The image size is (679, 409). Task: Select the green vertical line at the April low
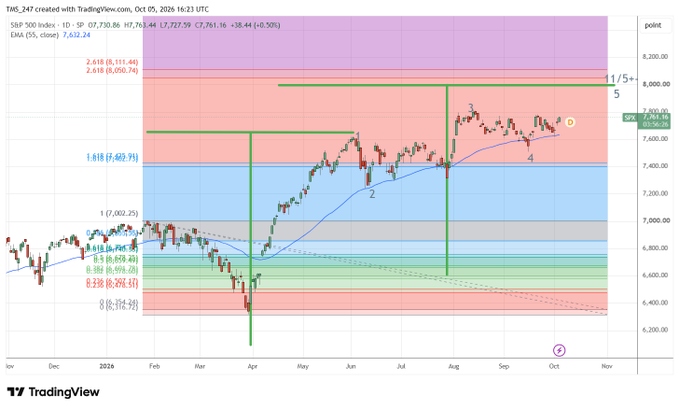click(251, 239)
